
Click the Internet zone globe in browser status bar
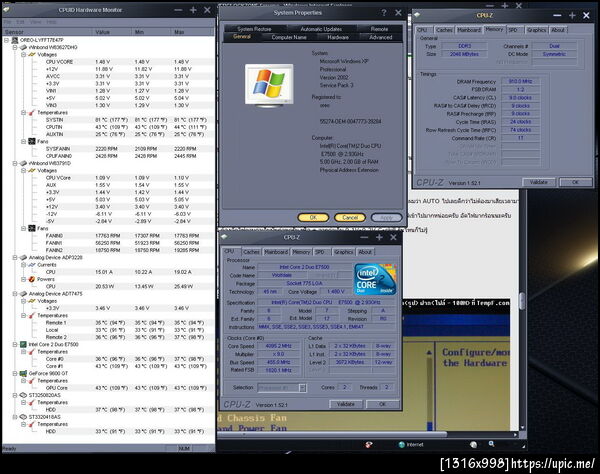point(401,445)
